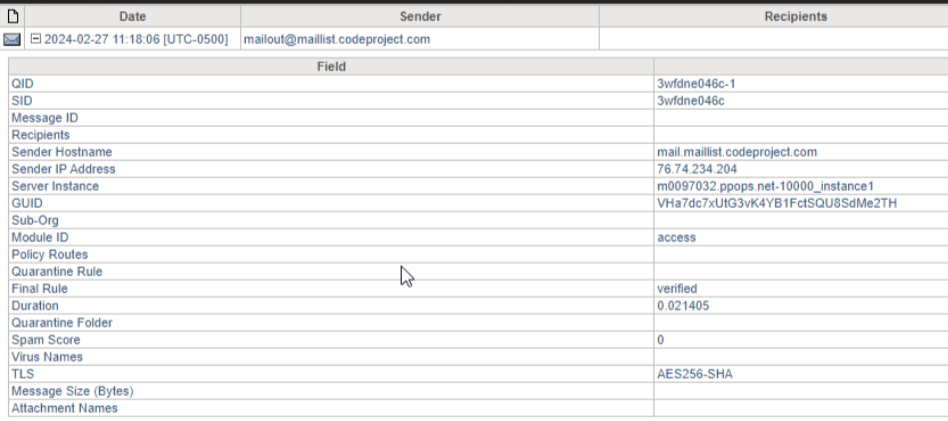This screenshot has width=948, height=421.
Task: Click the Sender Hostname field row
Action: [x=478, y=152]
